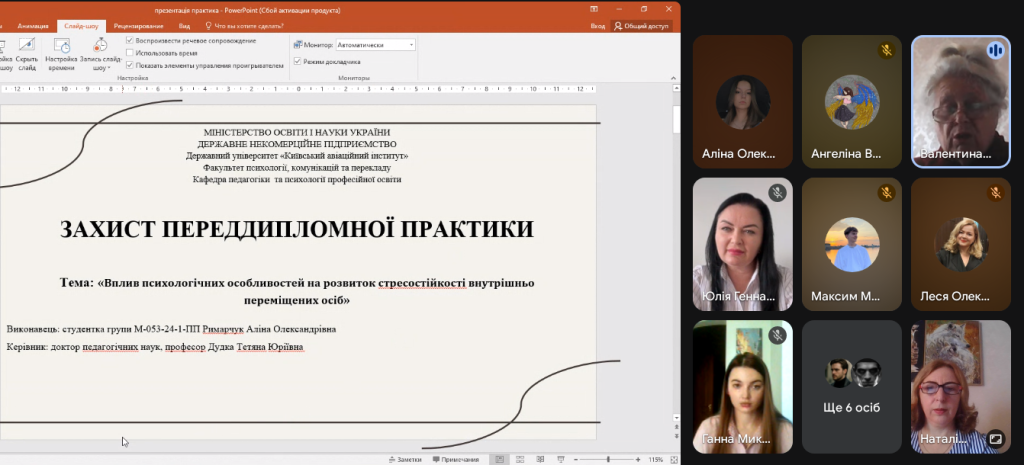Enable the use timings checkbox
Viewport: 1024px width, 465px height.
pos(130,52)
